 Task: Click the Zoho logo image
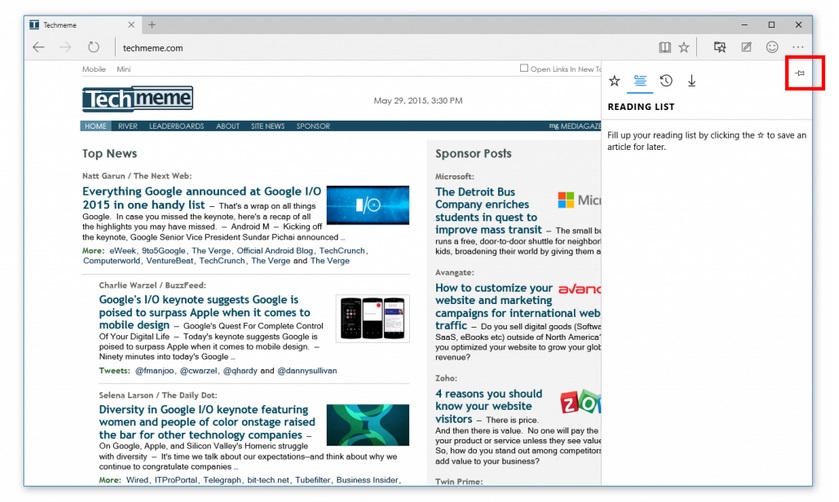581,402
